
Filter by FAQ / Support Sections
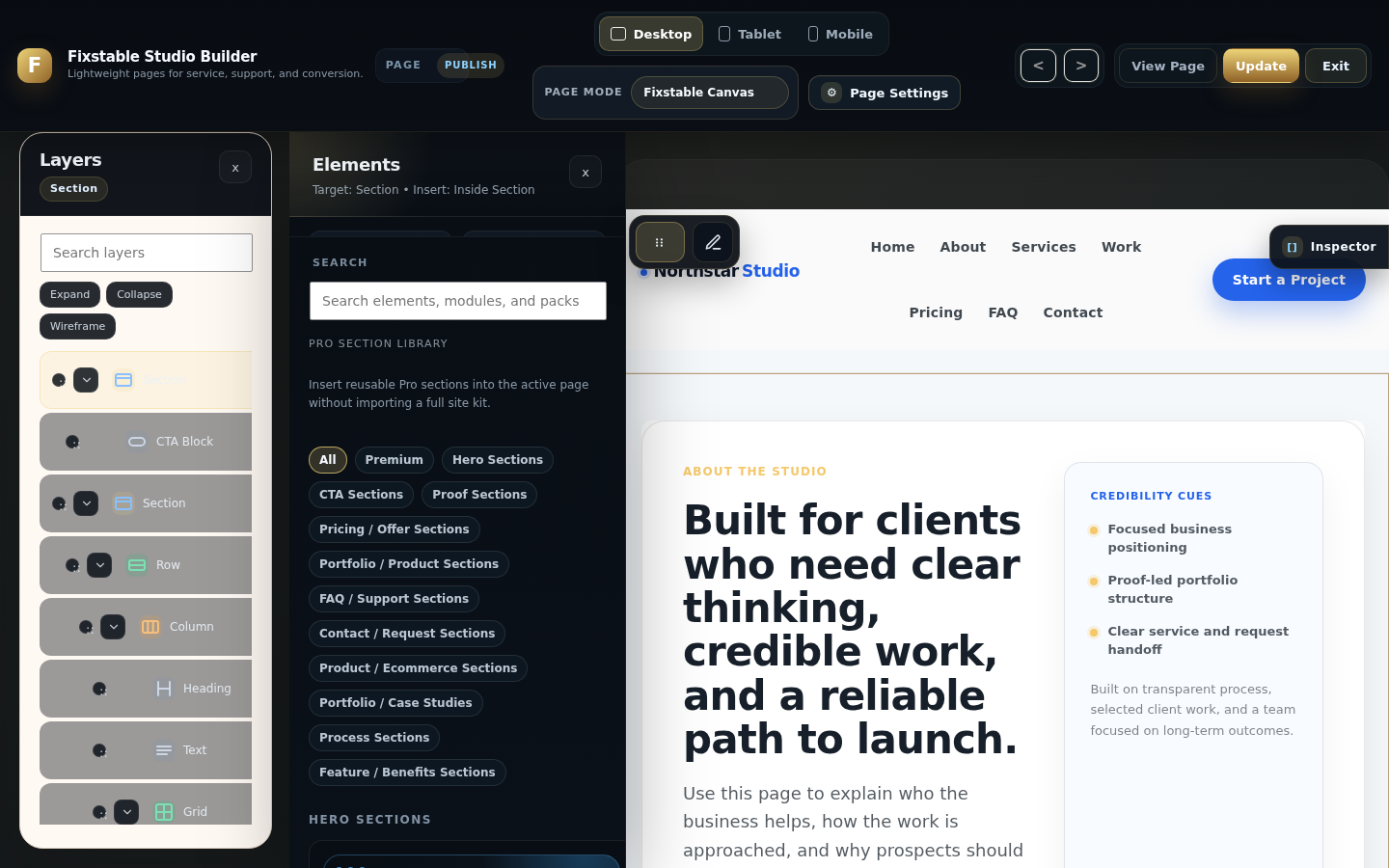click(x=395, y=599)
